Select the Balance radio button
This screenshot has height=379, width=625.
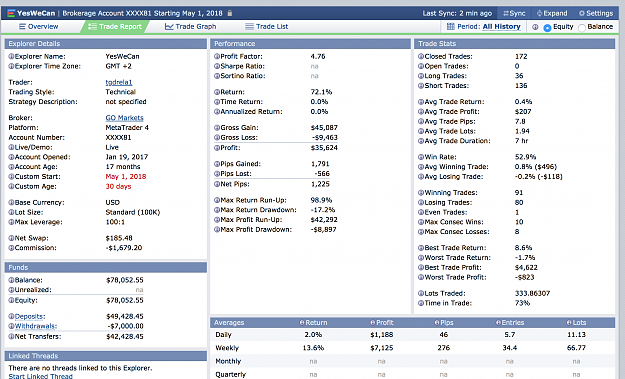coord(582,28)
